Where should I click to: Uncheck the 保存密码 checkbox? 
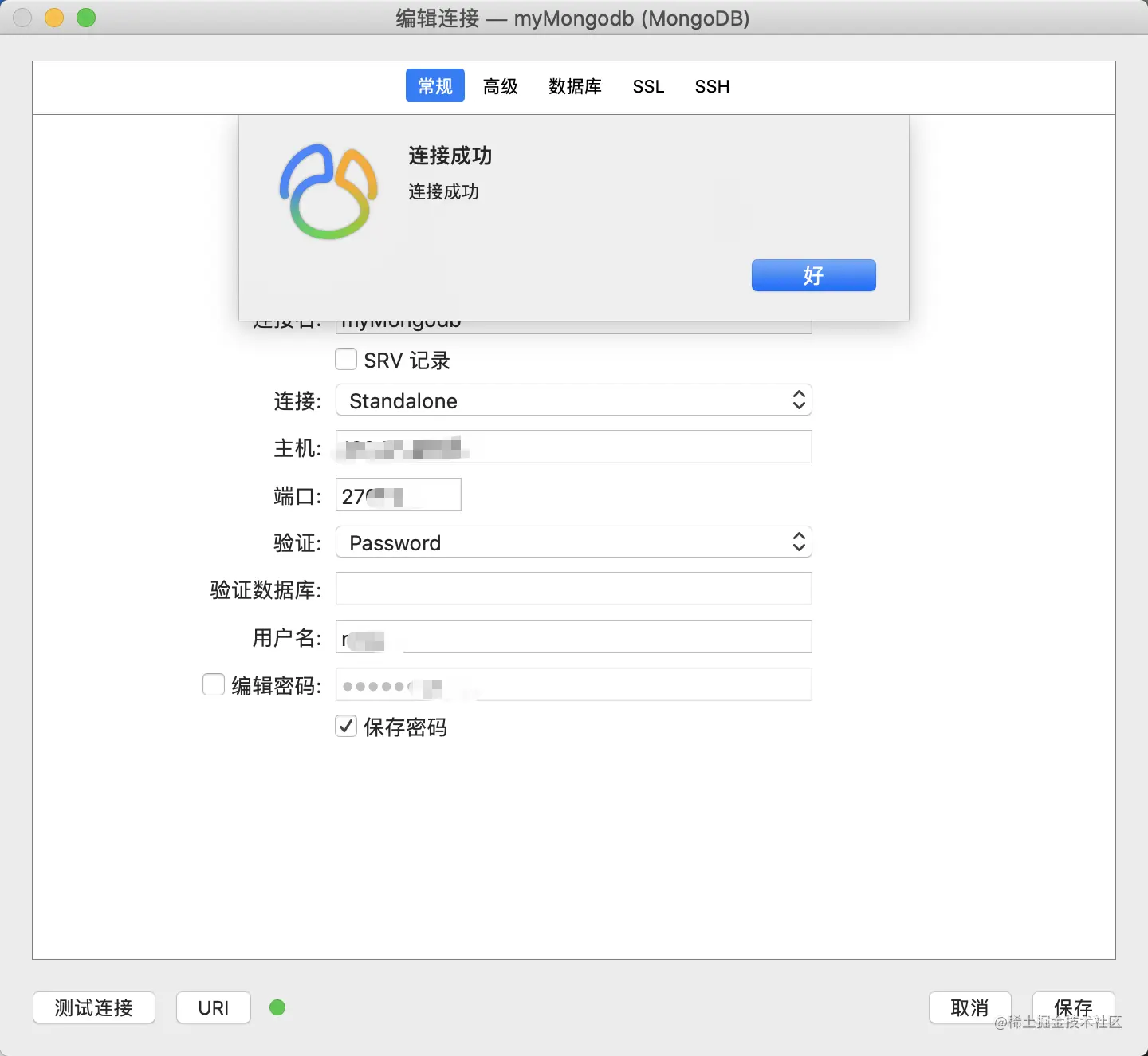(x=346, y=726)
